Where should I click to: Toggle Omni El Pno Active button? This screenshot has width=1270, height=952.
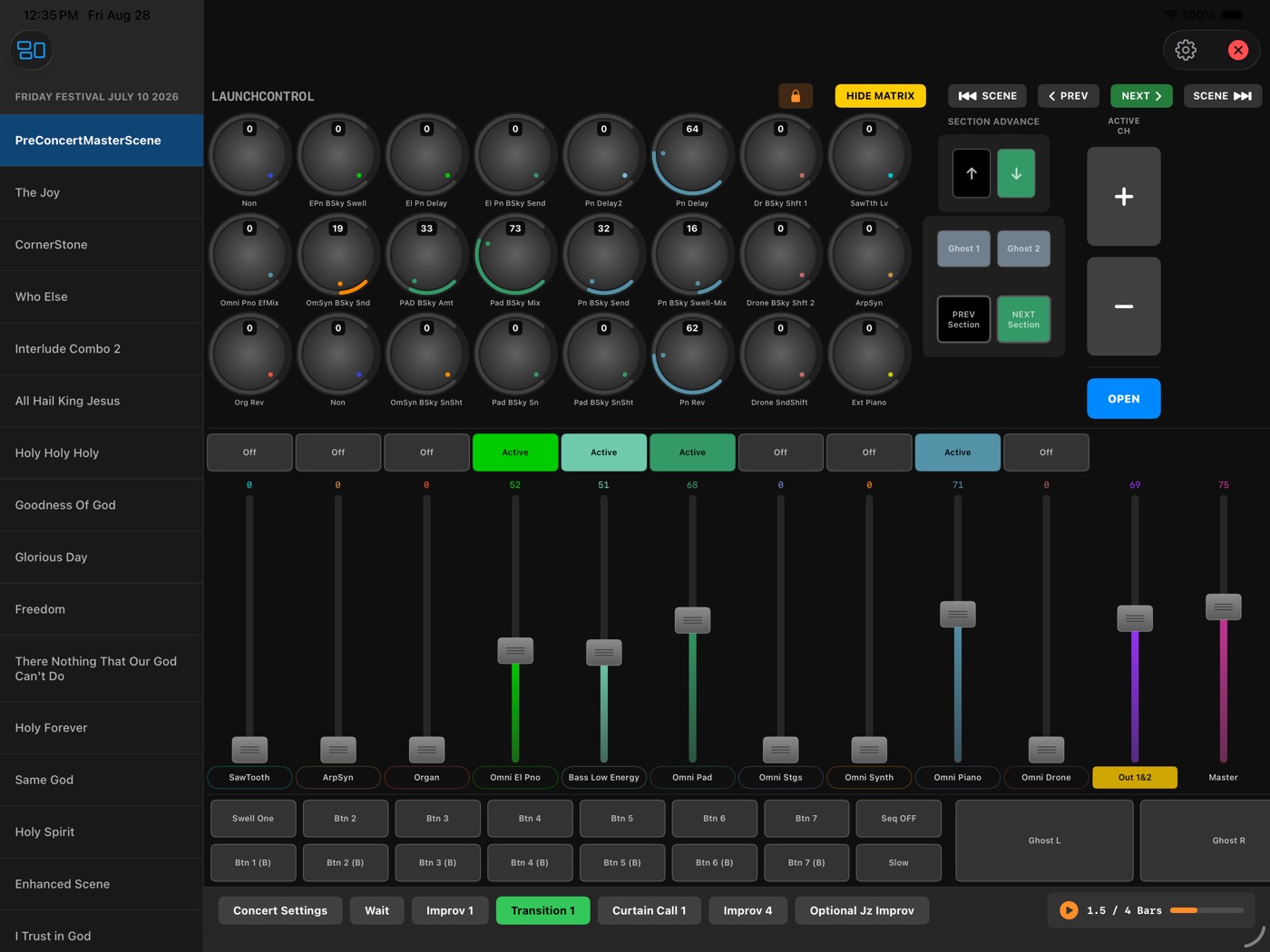(515, 452)
